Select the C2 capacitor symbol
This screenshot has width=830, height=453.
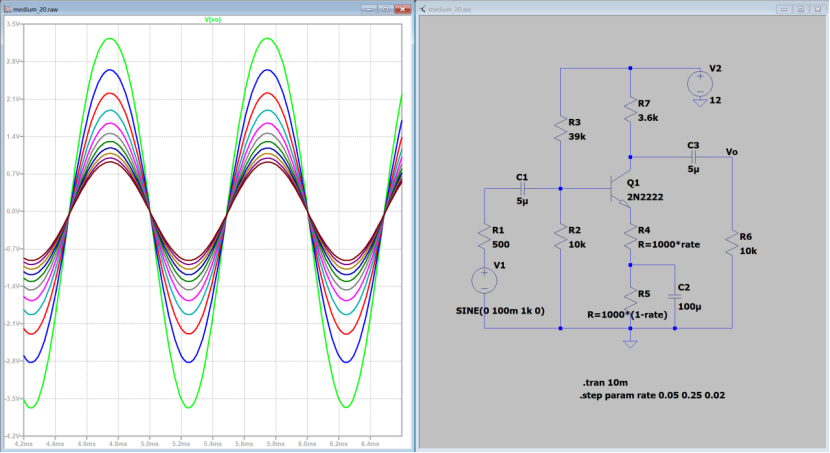674,297
